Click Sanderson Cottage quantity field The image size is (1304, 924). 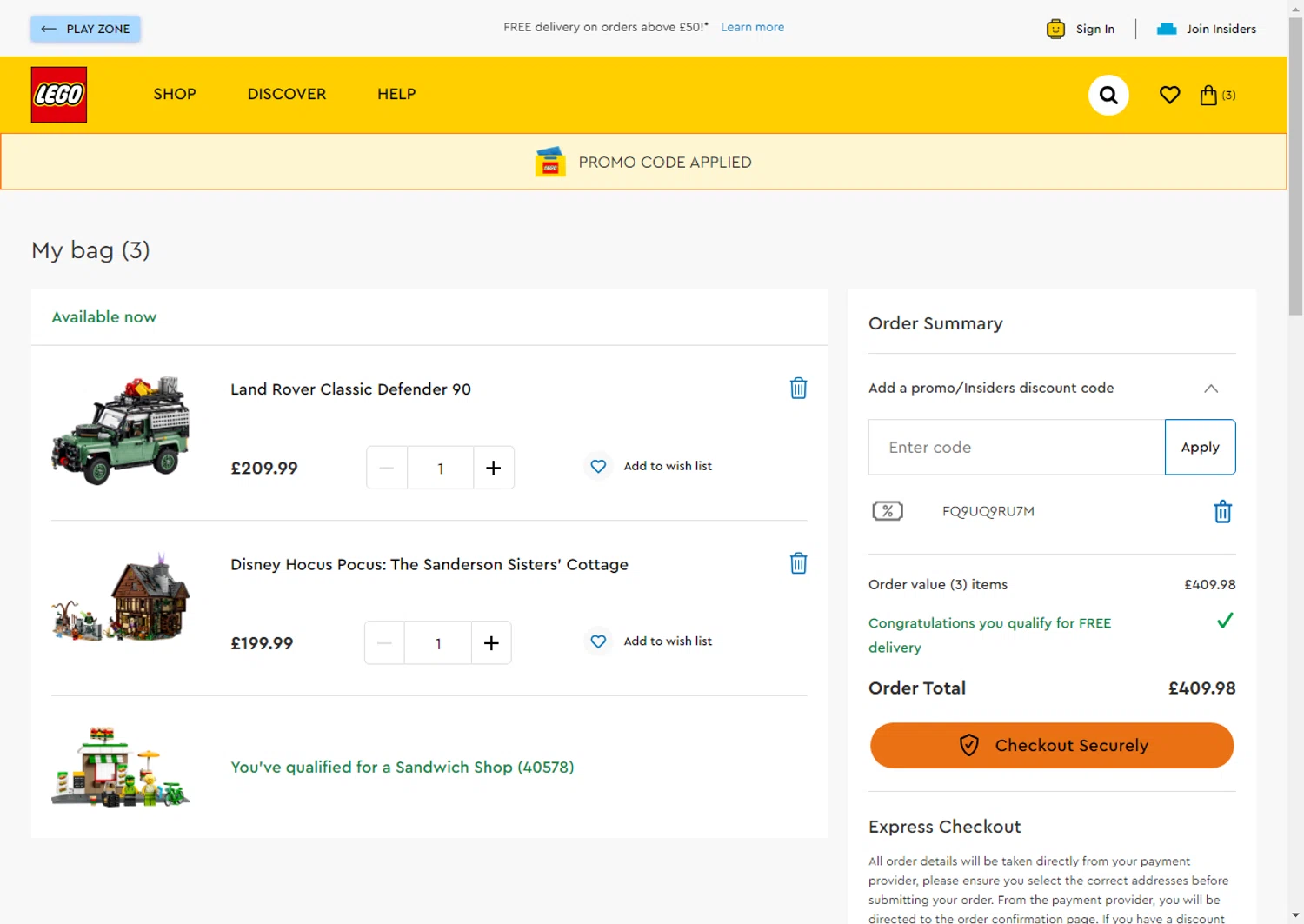click(x=438, y=643)
